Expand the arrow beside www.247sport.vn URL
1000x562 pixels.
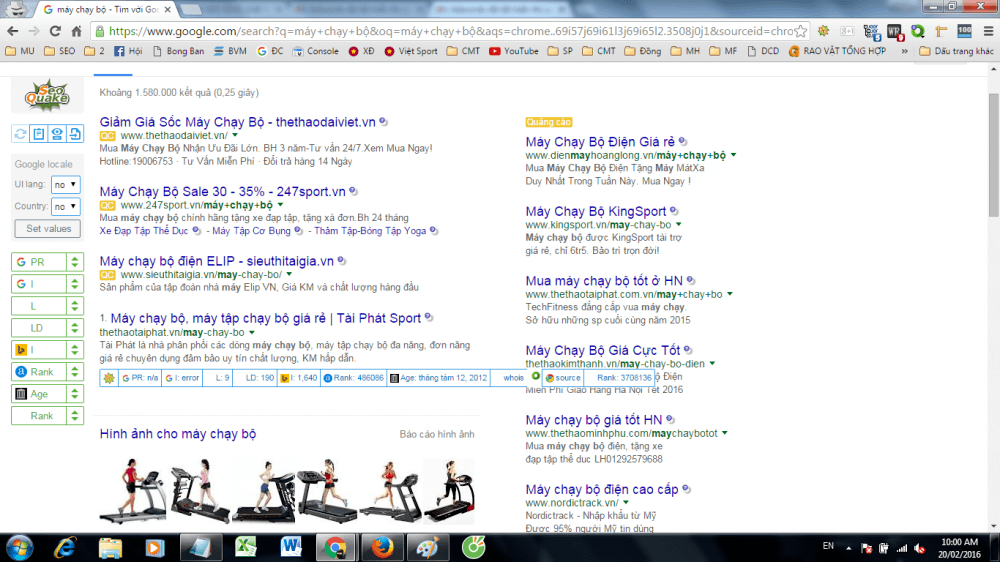pyautogui.click(x=280, y=205)
